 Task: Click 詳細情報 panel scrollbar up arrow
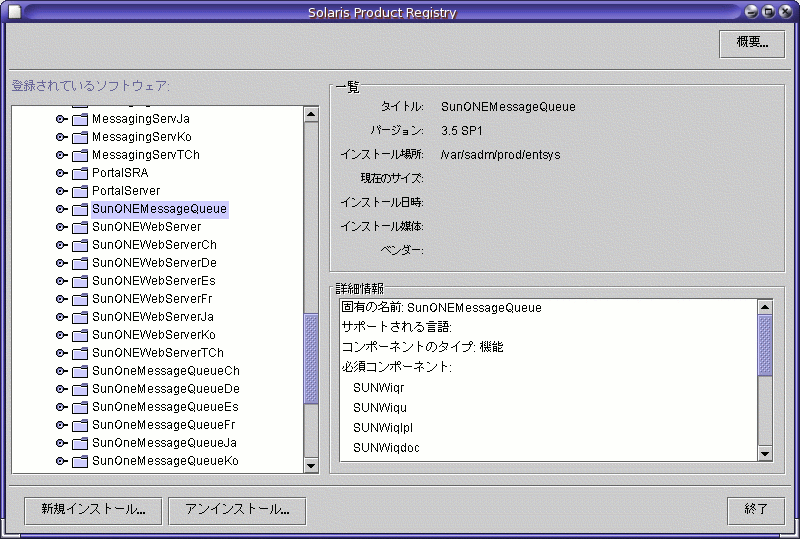click(x=765, y=307)
